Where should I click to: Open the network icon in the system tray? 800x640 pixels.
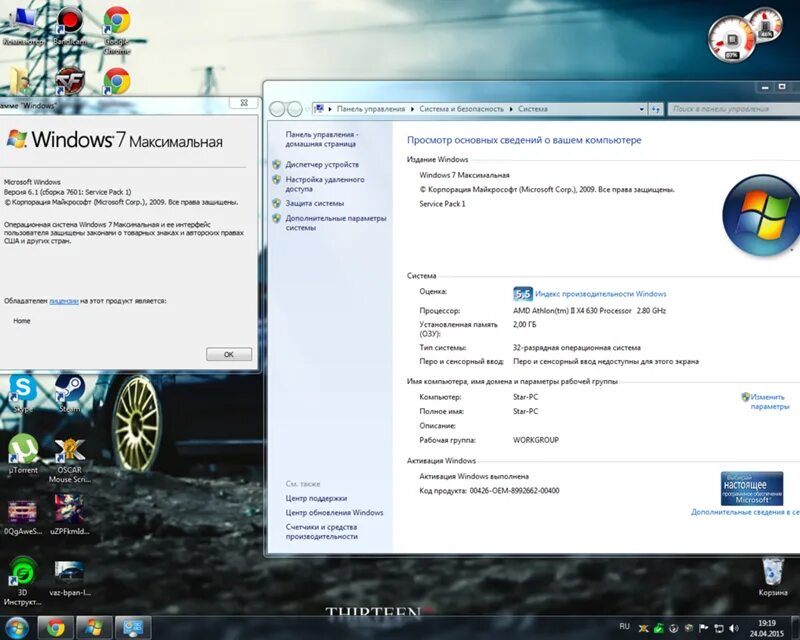pos(719,628)
